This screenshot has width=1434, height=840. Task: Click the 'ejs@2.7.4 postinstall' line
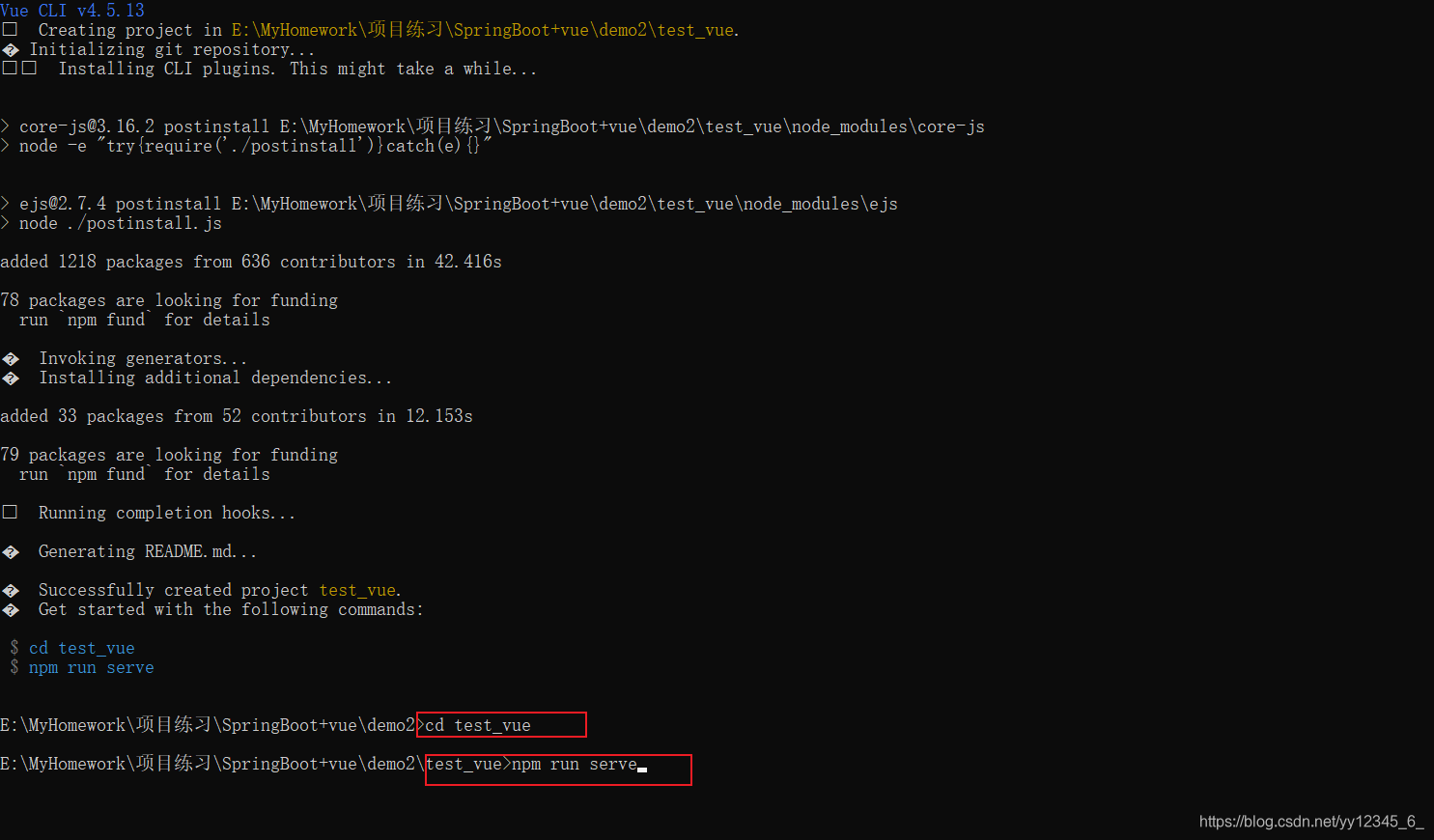point(449,204)
